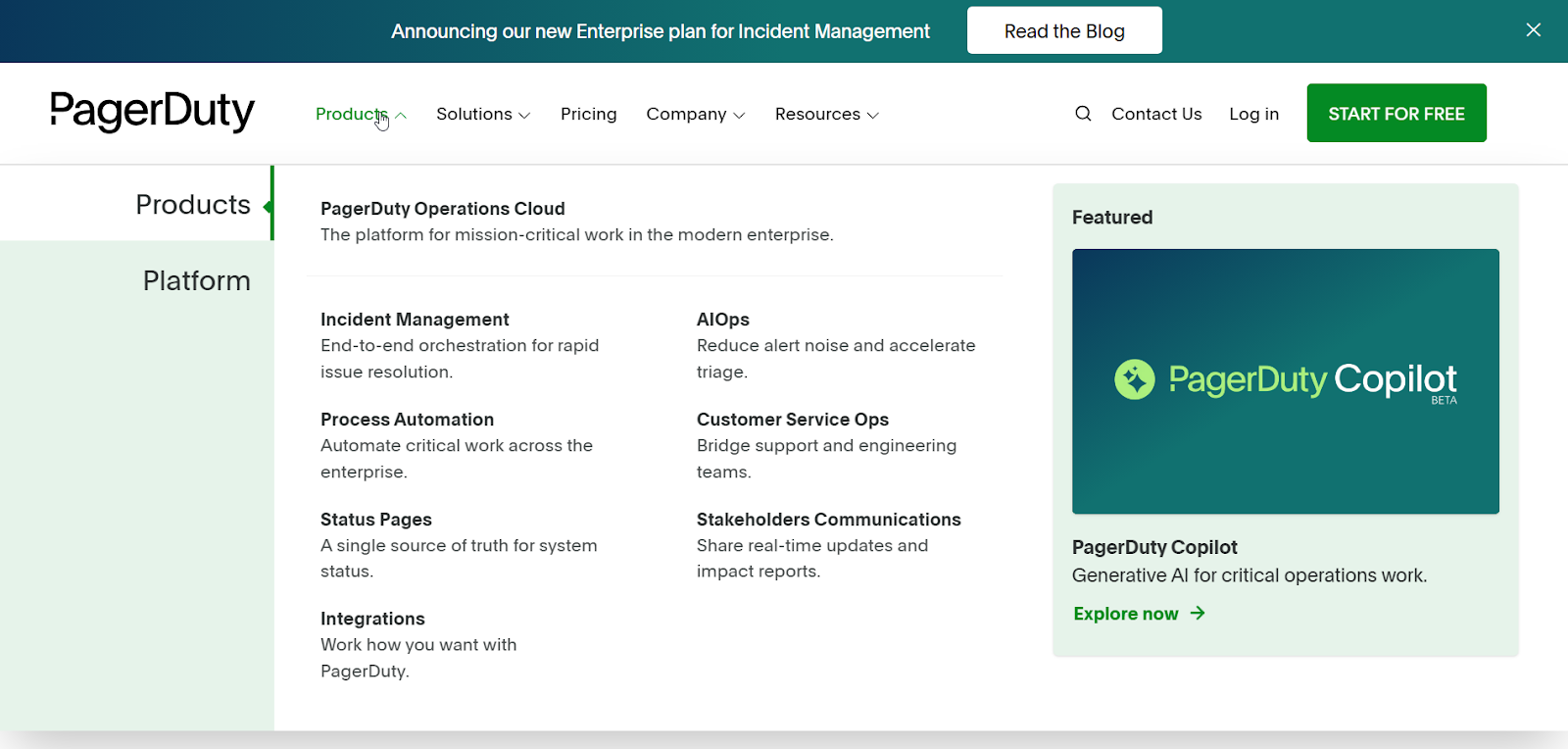Open Incident Management product

(415, 320)
